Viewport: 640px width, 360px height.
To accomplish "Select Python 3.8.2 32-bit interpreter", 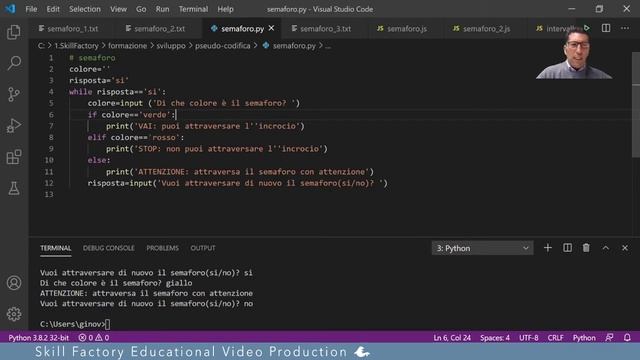I will pyautogui.click(x=38, y=338).
